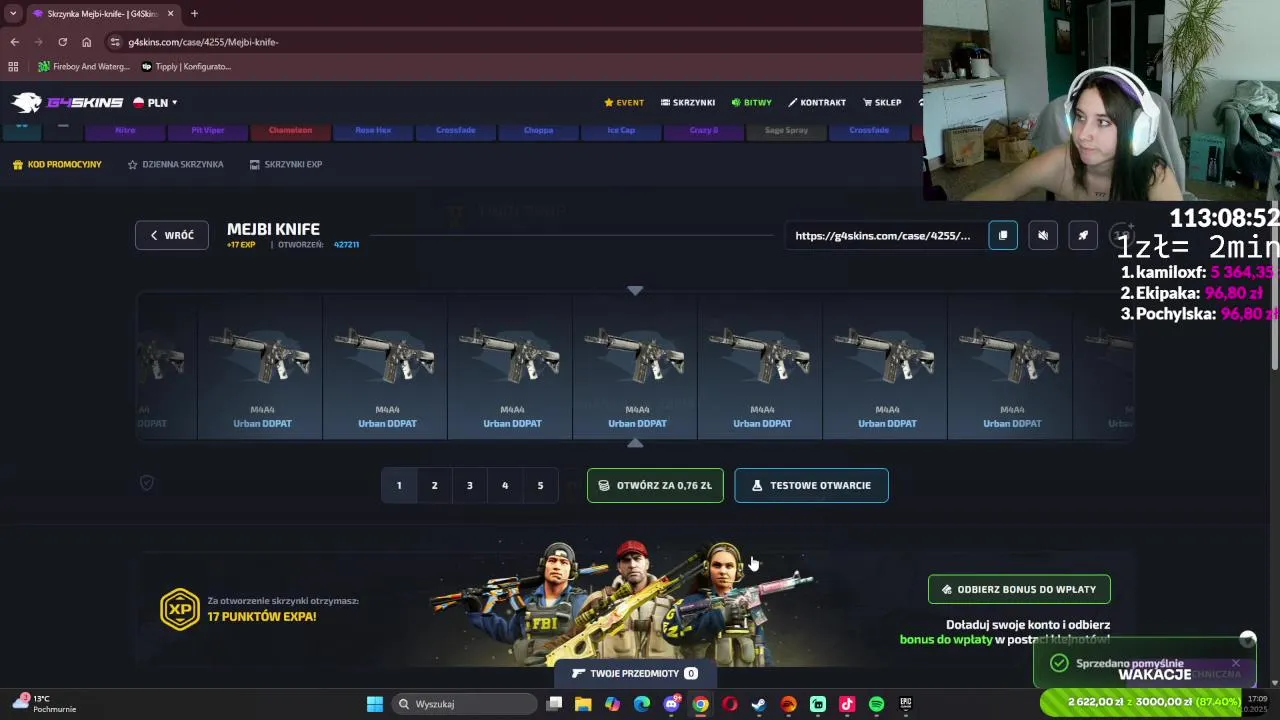Close the Sprzedano pomyślnie notification
Screen dimensions: 1280x720
pyautogui.click(x=1235, y=663)
